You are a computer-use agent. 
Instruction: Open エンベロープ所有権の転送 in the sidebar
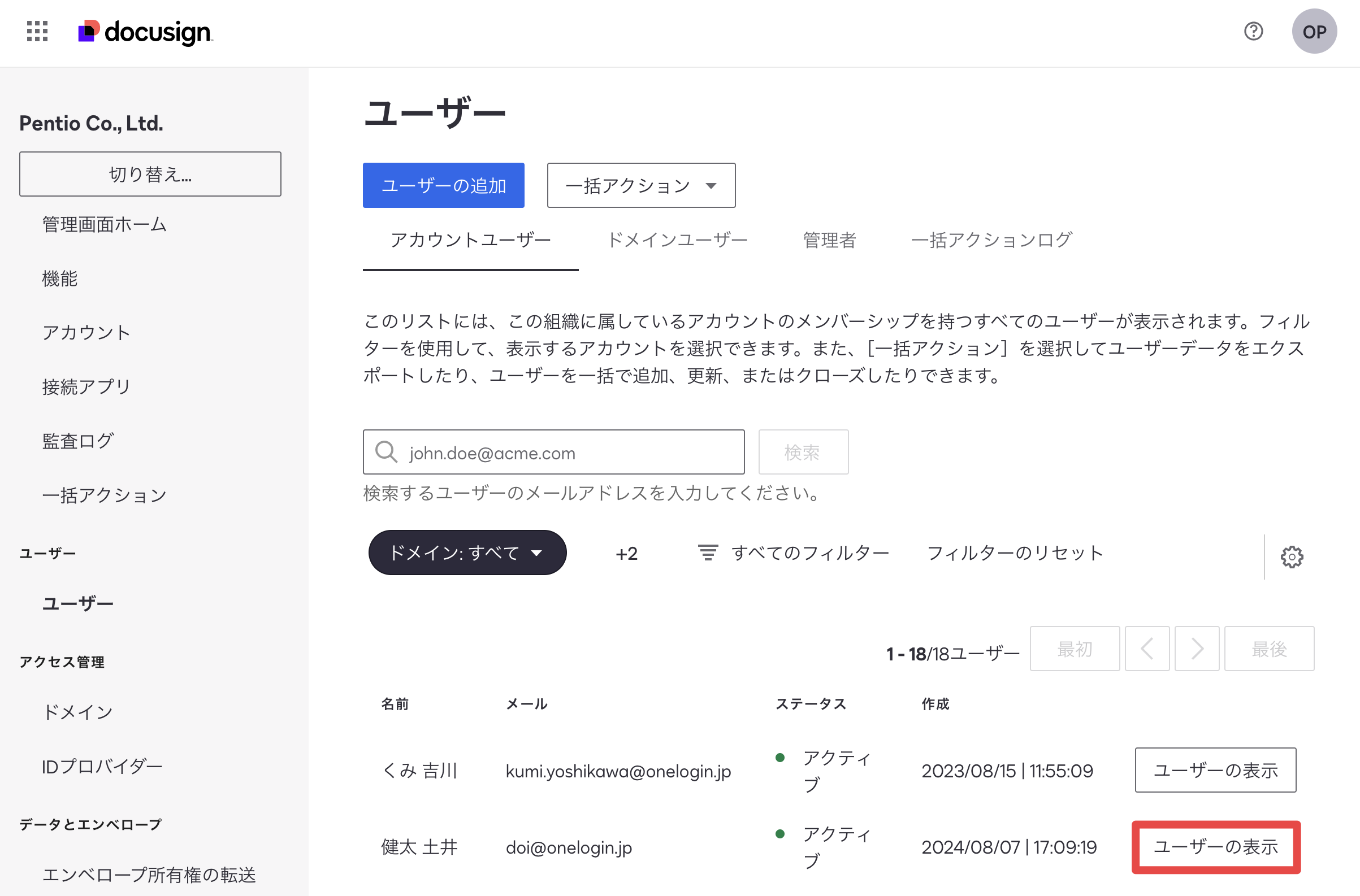[149, 875]
